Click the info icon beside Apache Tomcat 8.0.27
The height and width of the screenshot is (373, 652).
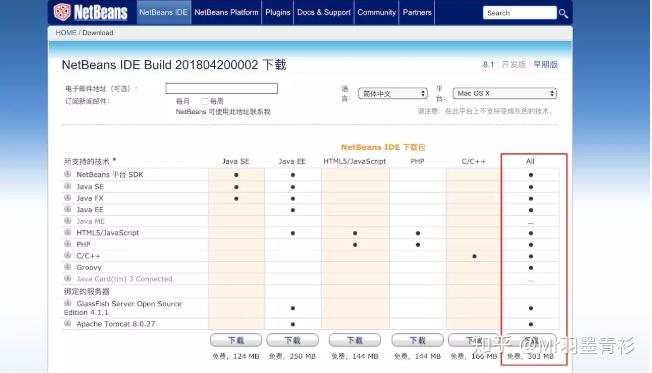[x=68, y=323]
